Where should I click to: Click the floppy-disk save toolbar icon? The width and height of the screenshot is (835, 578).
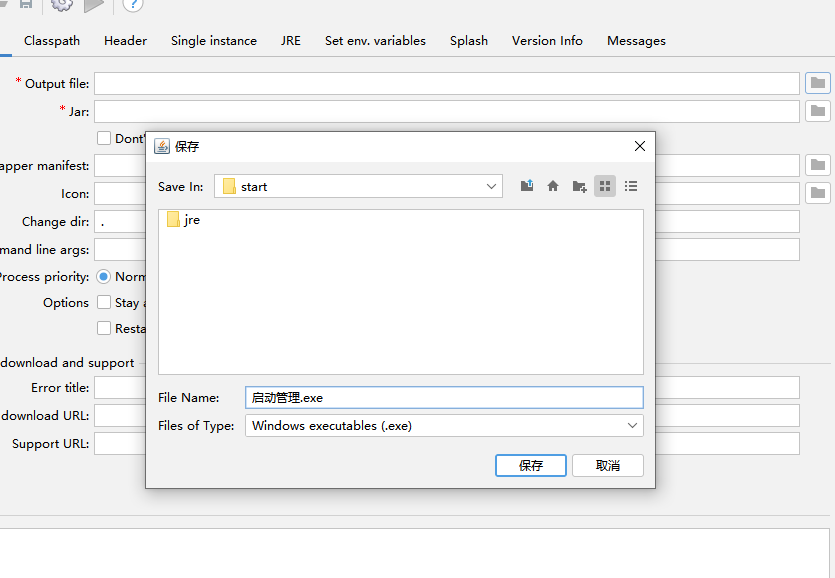(26, 4)
